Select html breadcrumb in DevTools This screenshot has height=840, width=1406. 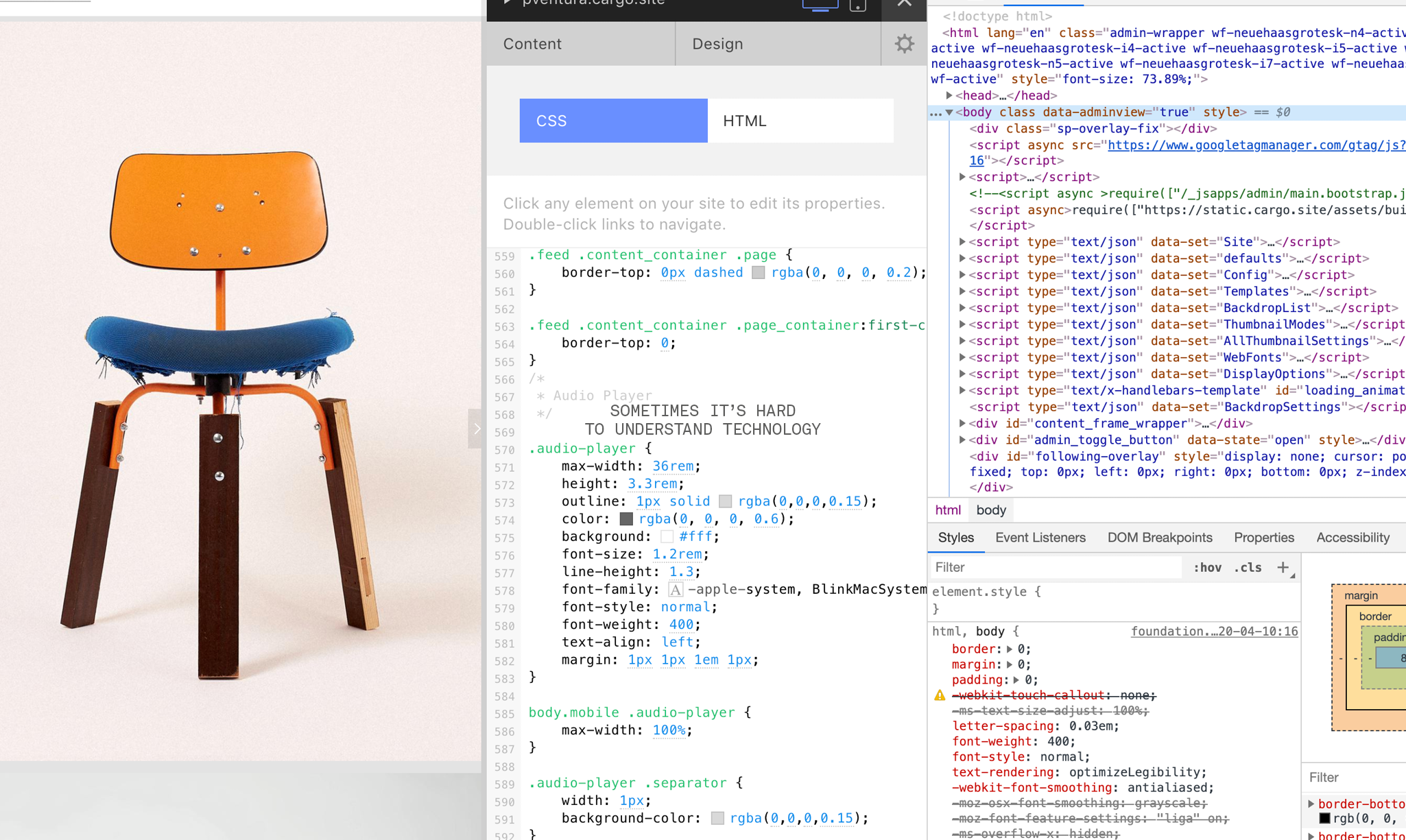click(948, 510)
